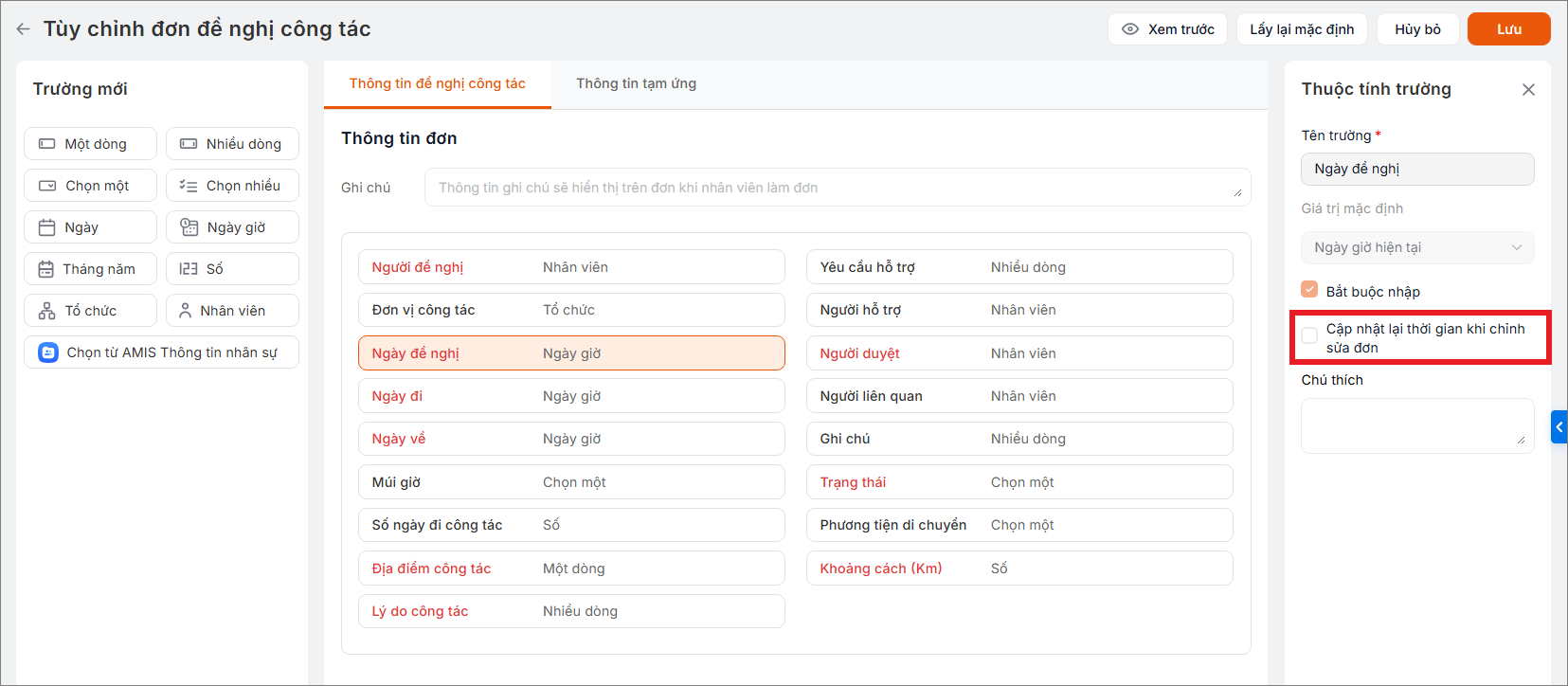
Task: Select the Khoảng cách (Km) row
Action: tap(1019, 569)
